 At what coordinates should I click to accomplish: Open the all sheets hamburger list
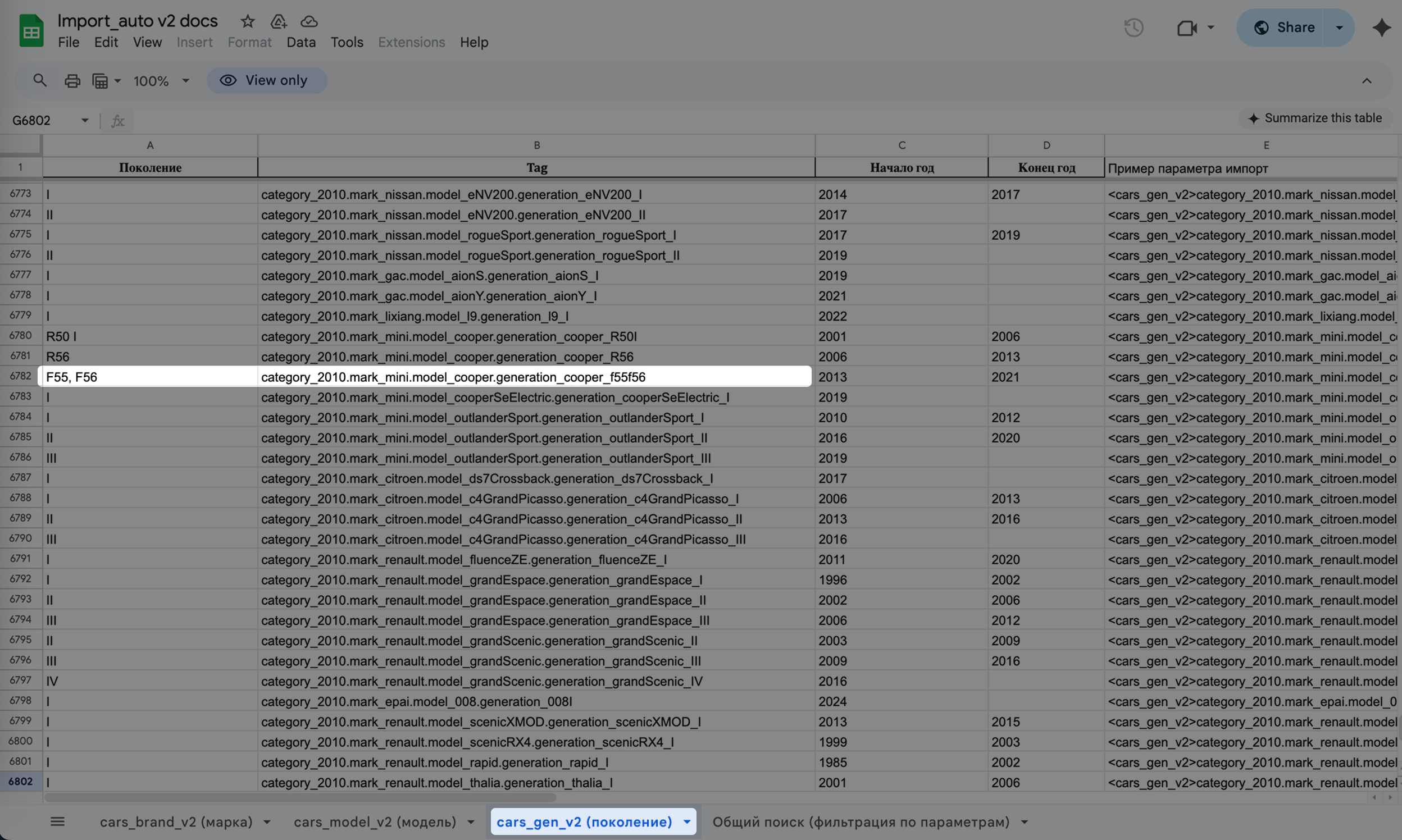click(x=57, y=821)
